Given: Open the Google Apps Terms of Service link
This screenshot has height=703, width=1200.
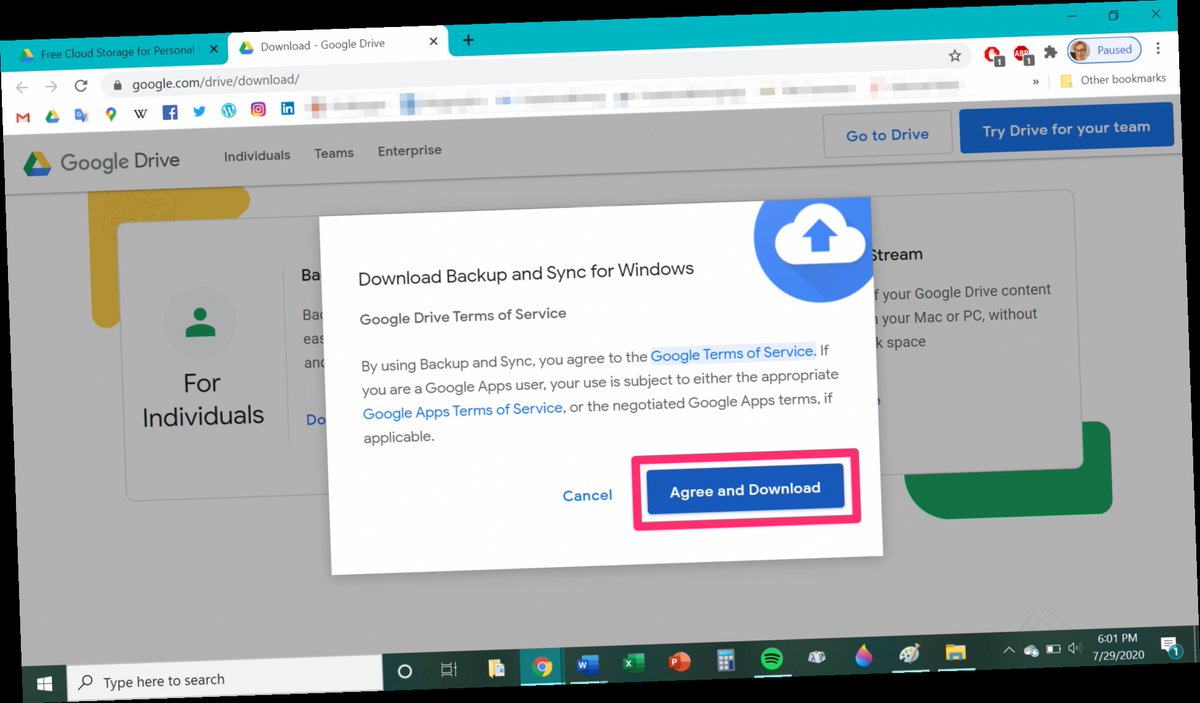Looking at the screenshot, I should pos(463,410).
